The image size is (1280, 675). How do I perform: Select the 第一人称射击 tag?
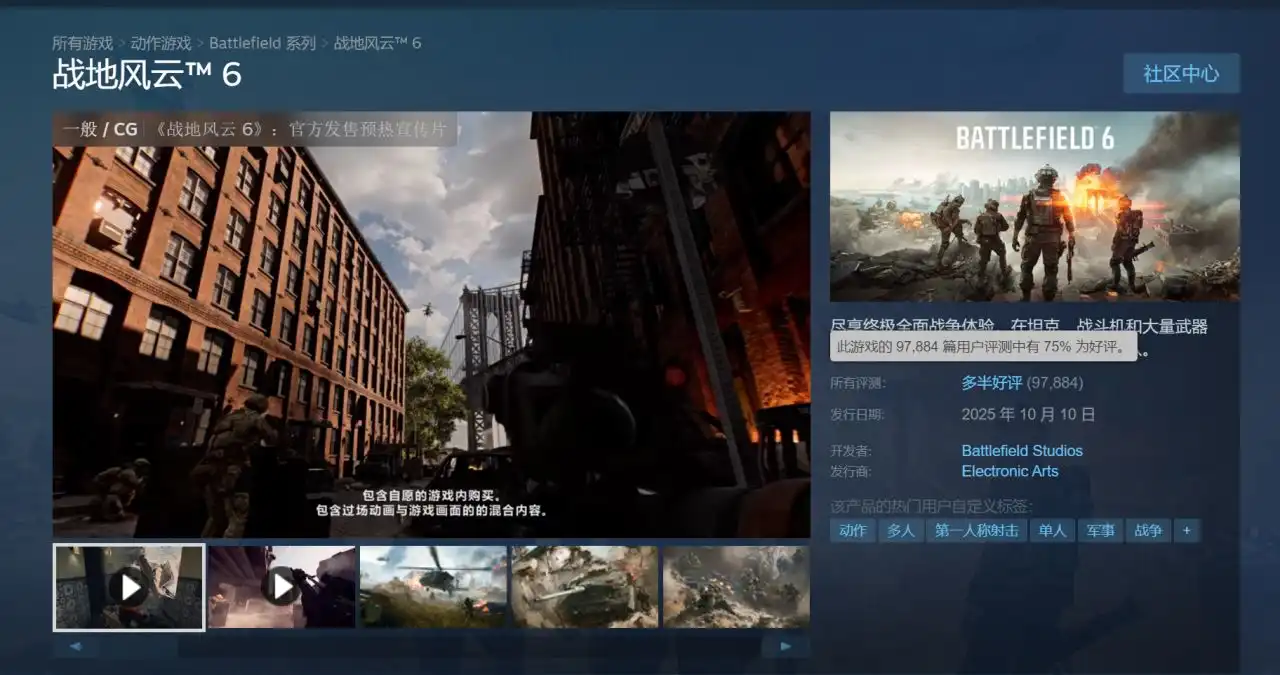point(976,531)
